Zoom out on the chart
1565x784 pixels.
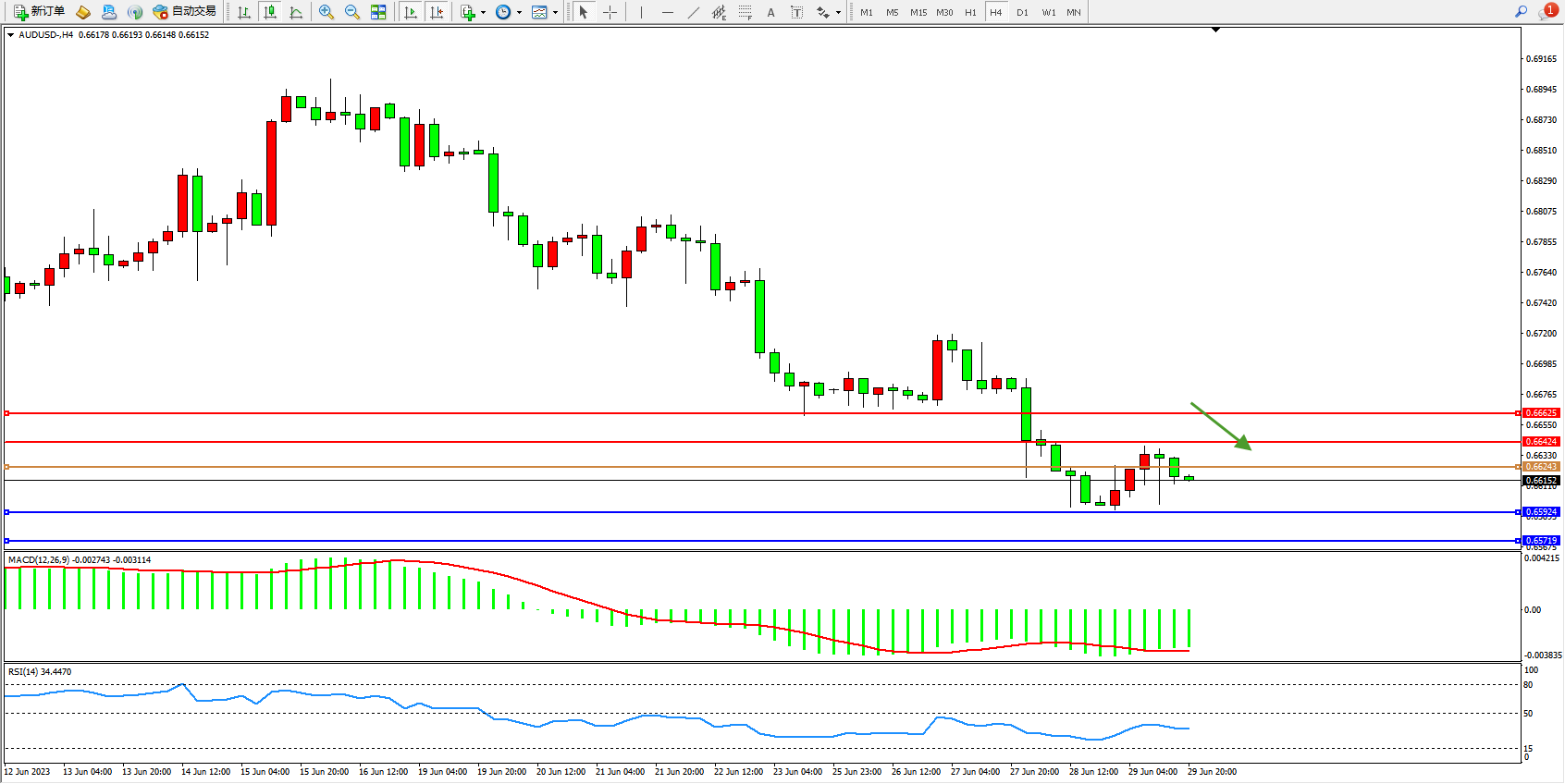click(x=352, y=12)
